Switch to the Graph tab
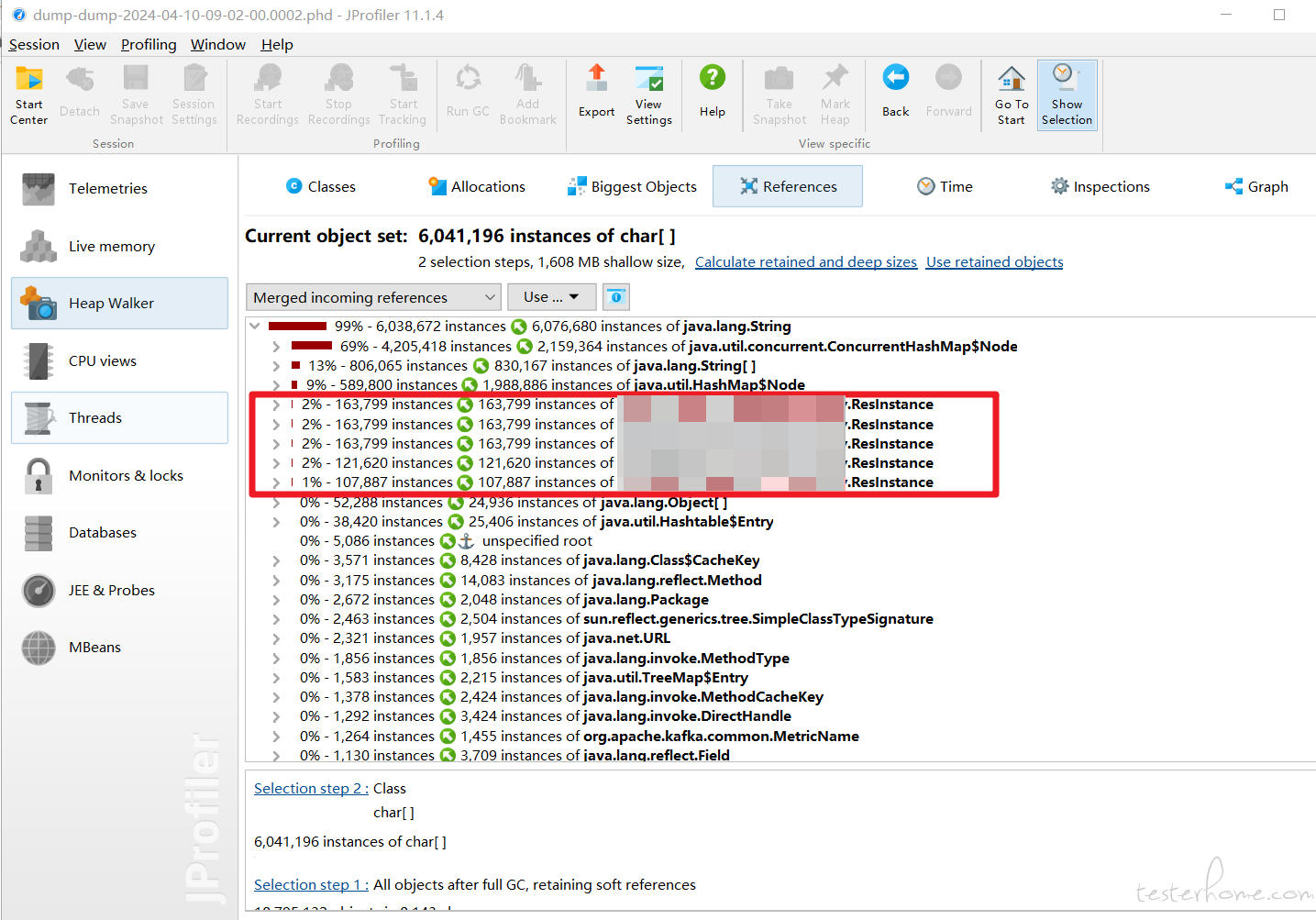The image size is (1316, 920). [1256, 186]
